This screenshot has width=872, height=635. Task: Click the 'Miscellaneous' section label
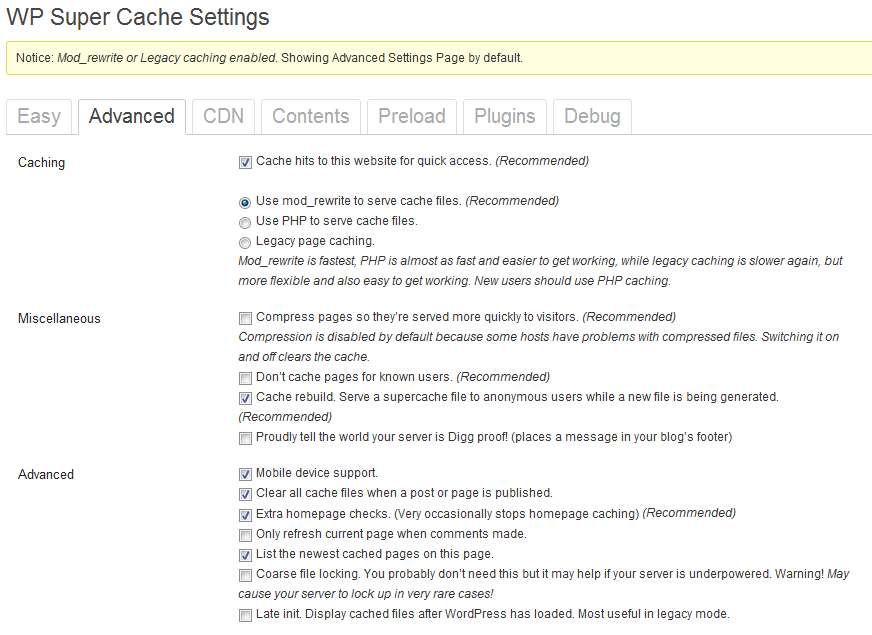click(59, 319)
